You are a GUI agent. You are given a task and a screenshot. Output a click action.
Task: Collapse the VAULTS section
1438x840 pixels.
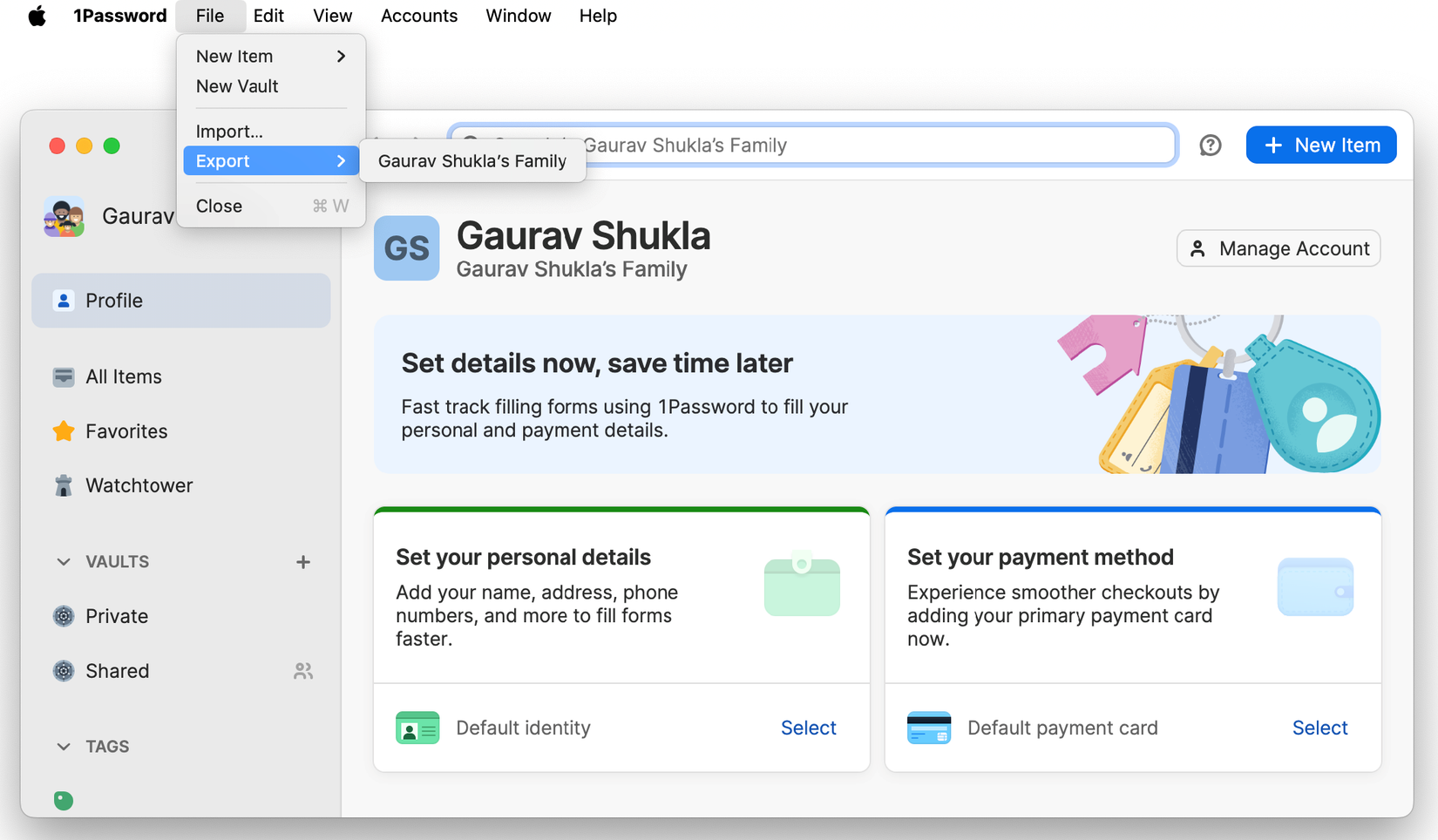click(63, 562)
